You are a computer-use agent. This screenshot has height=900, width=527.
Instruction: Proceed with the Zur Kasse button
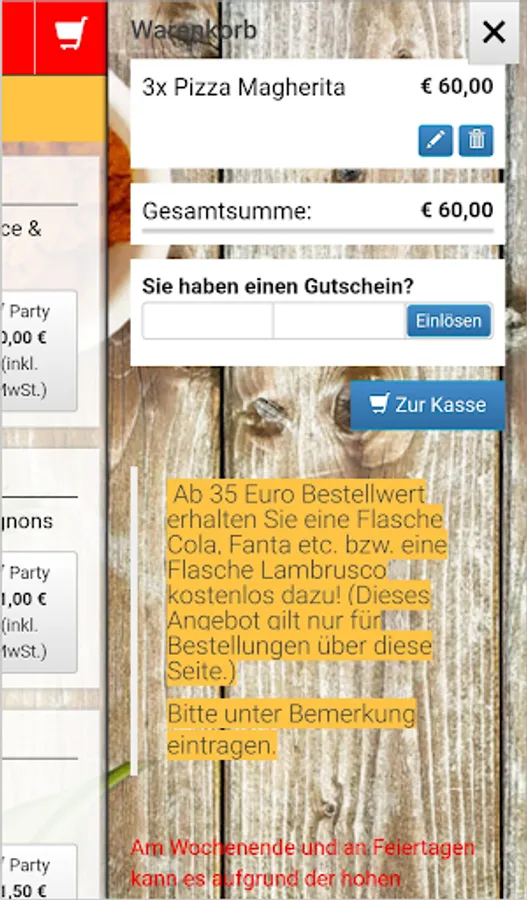(428, 405)
